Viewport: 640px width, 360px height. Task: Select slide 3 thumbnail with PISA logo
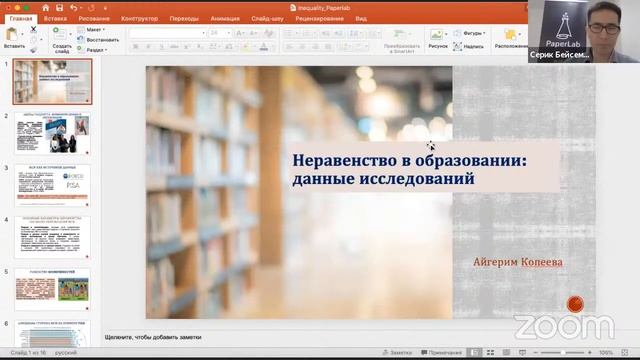[x=53, y=185]
